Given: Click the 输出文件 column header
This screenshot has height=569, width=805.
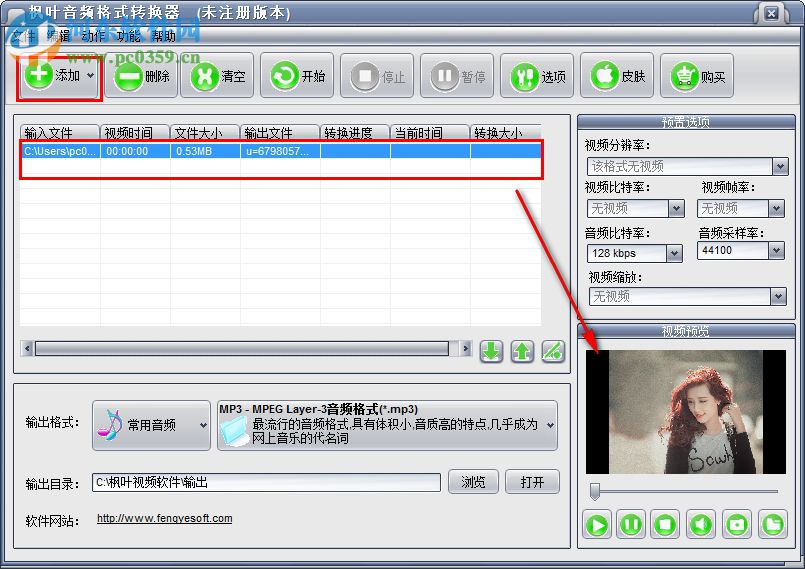Looking at the screenshot, I should (280, 132).
